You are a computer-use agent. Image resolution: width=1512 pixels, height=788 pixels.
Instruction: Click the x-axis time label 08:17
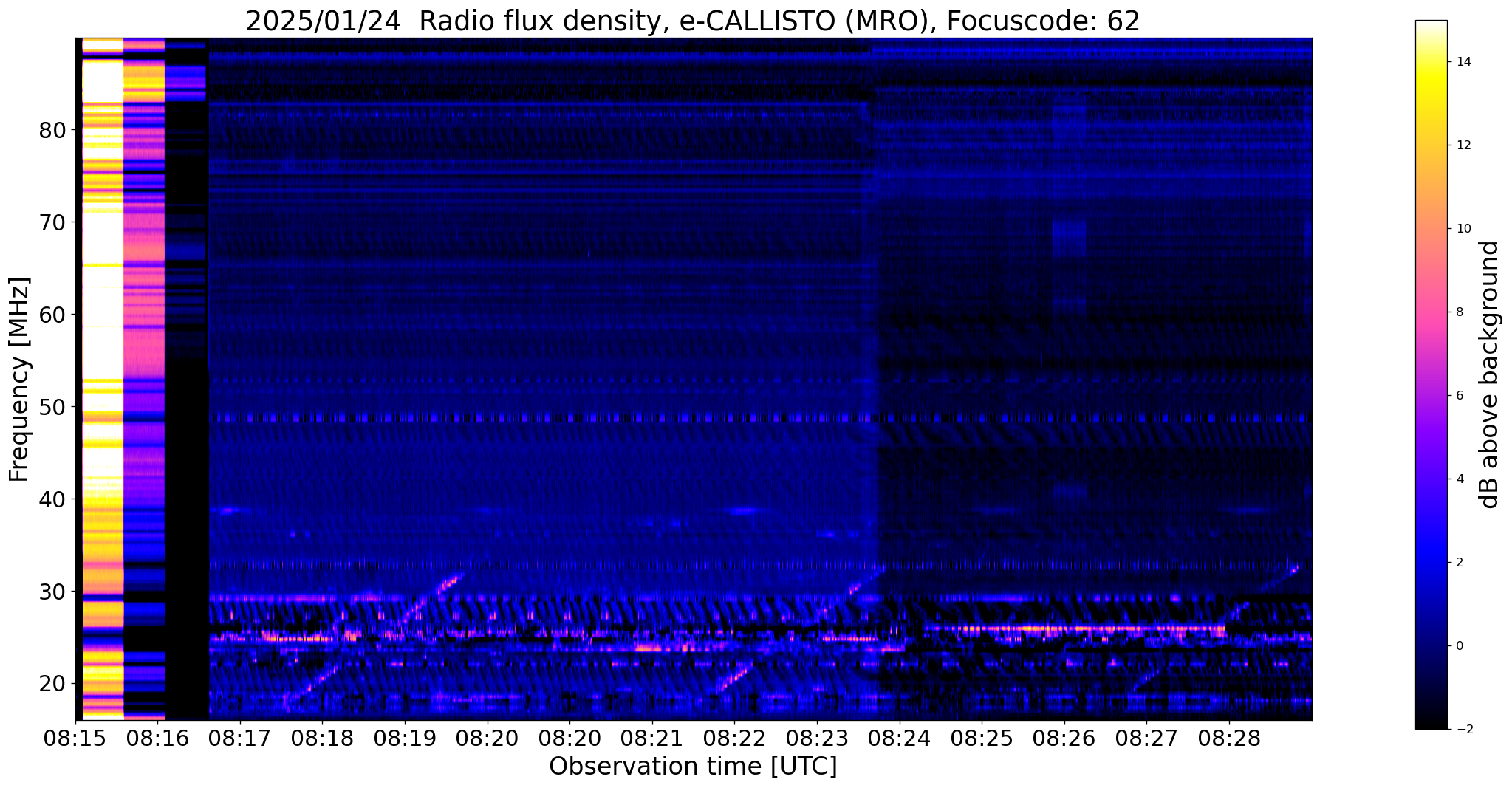point(240,739)
